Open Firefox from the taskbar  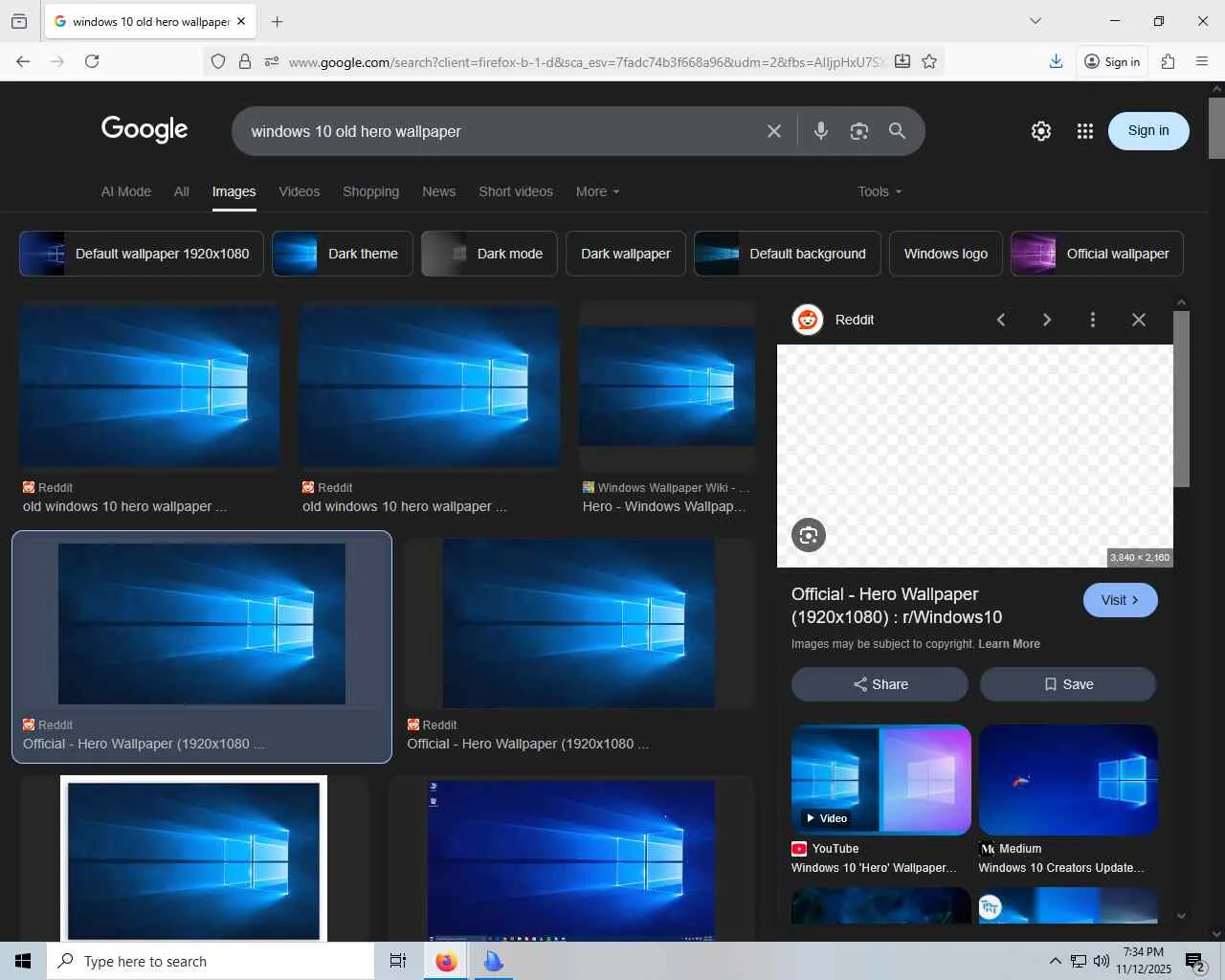point(446,961)
